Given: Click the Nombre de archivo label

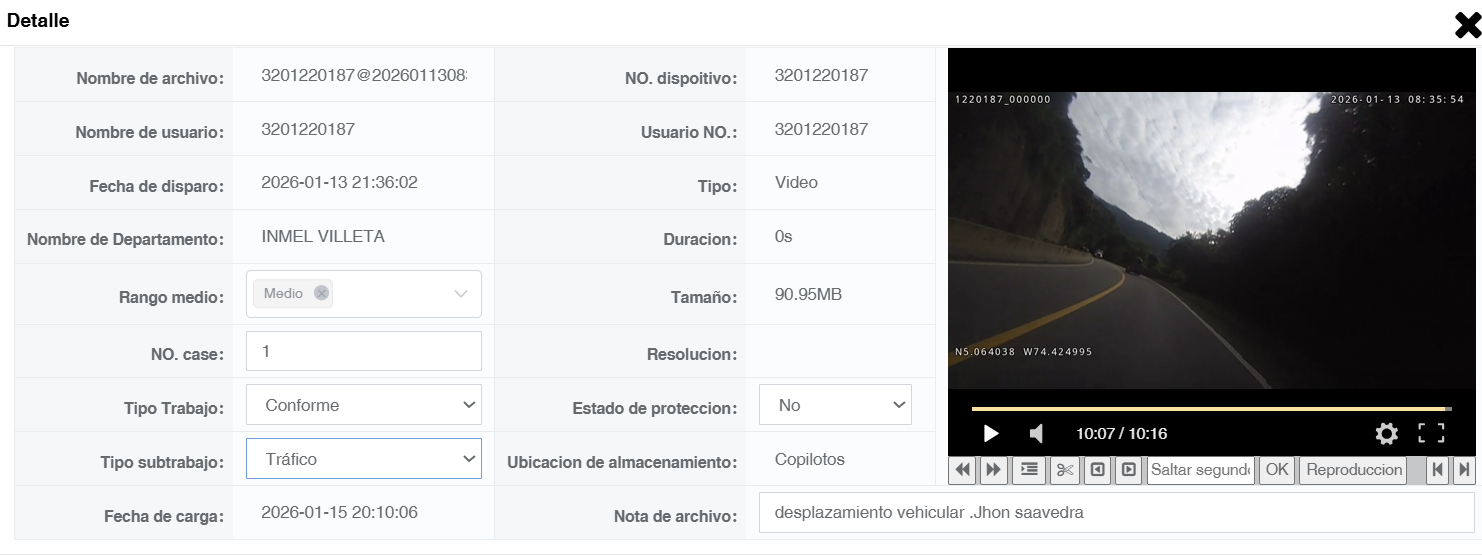Looking at the screenshot, I should pyautogui.click(x=150, y=78).
